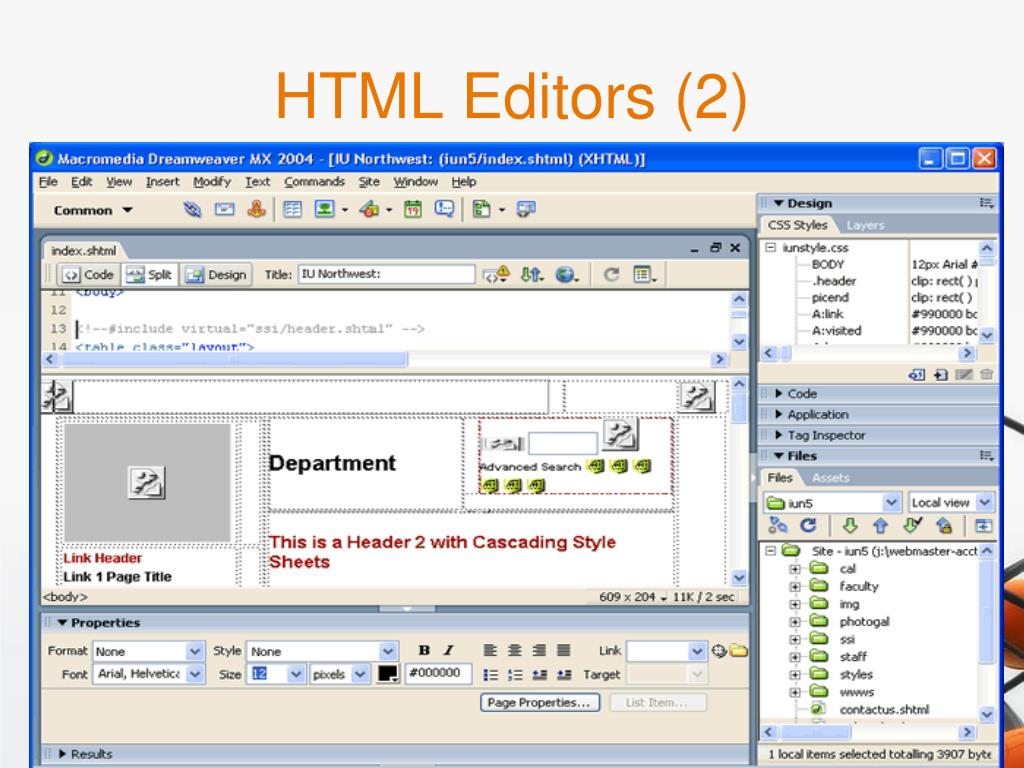
Task: Expand the faculty folder
Action: tap(794, 586)
